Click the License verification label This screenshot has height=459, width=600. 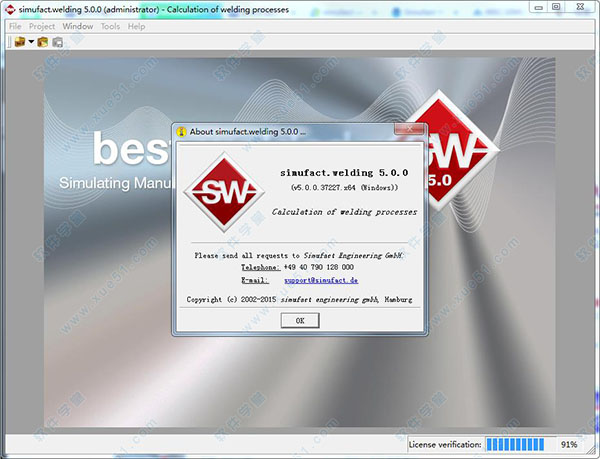pos(445,444)
